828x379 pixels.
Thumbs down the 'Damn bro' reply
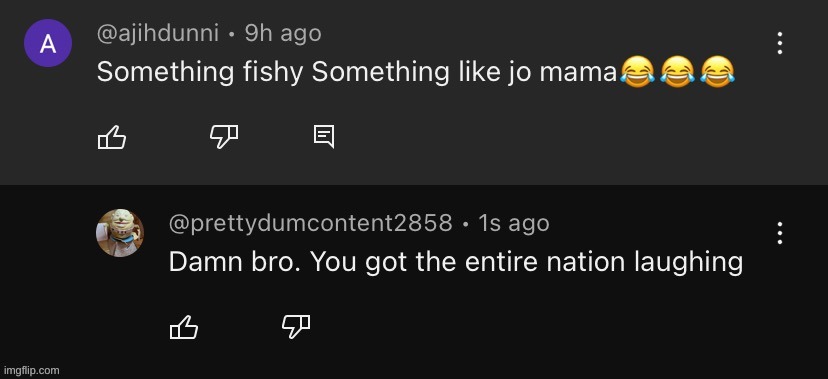click(x=296, y=327)
